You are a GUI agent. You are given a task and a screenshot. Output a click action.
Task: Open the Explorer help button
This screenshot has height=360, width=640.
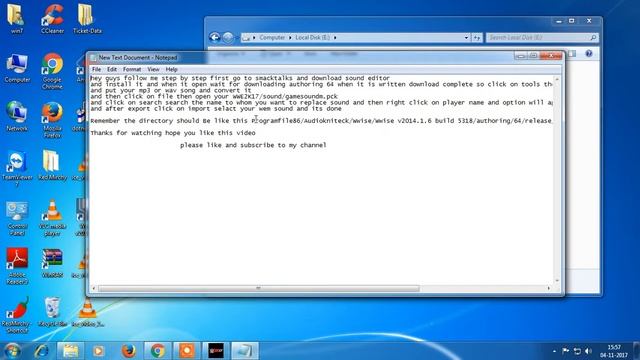click(x=589, y=53)
